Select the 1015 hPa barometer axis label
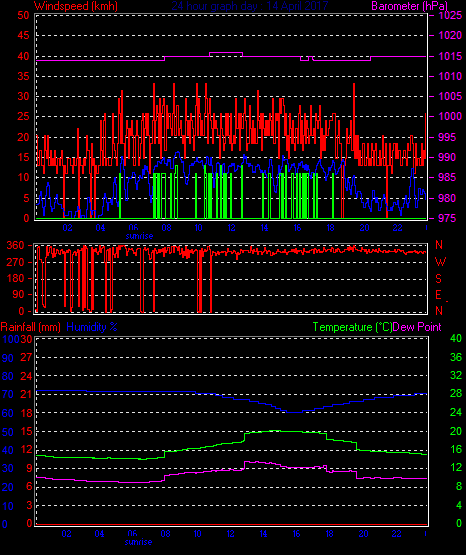The image size is (466, 555). (450, 56)
